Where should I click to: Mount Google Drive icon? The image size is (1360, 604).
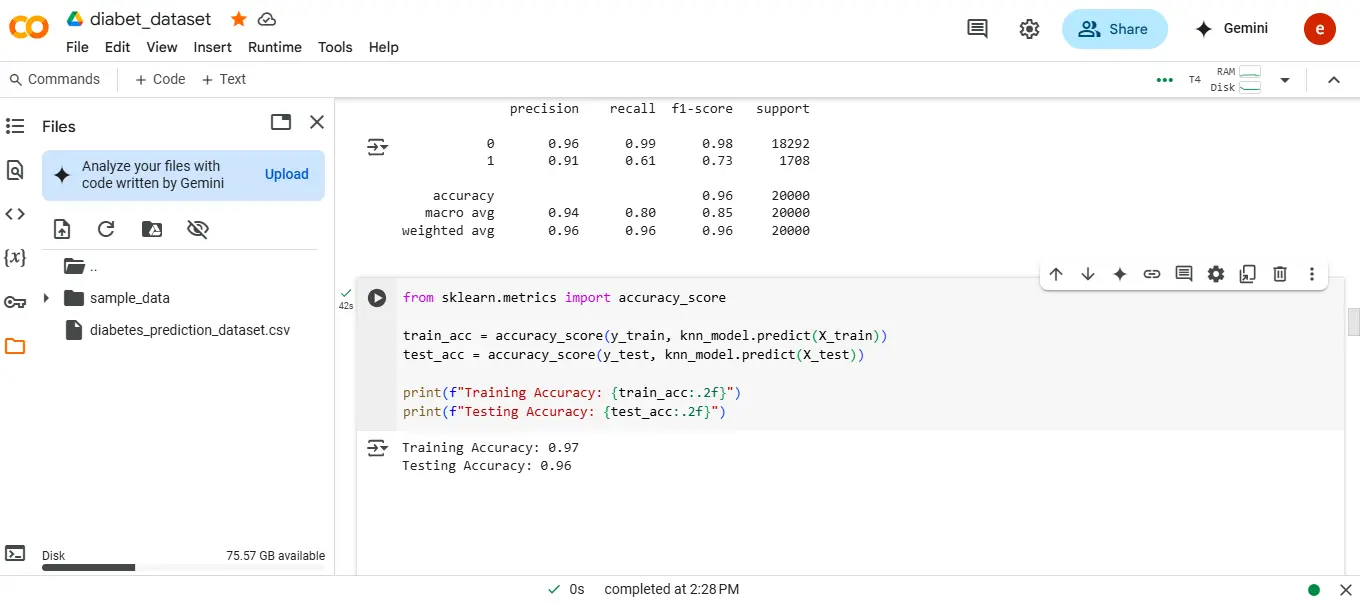(x=152, y=229)
